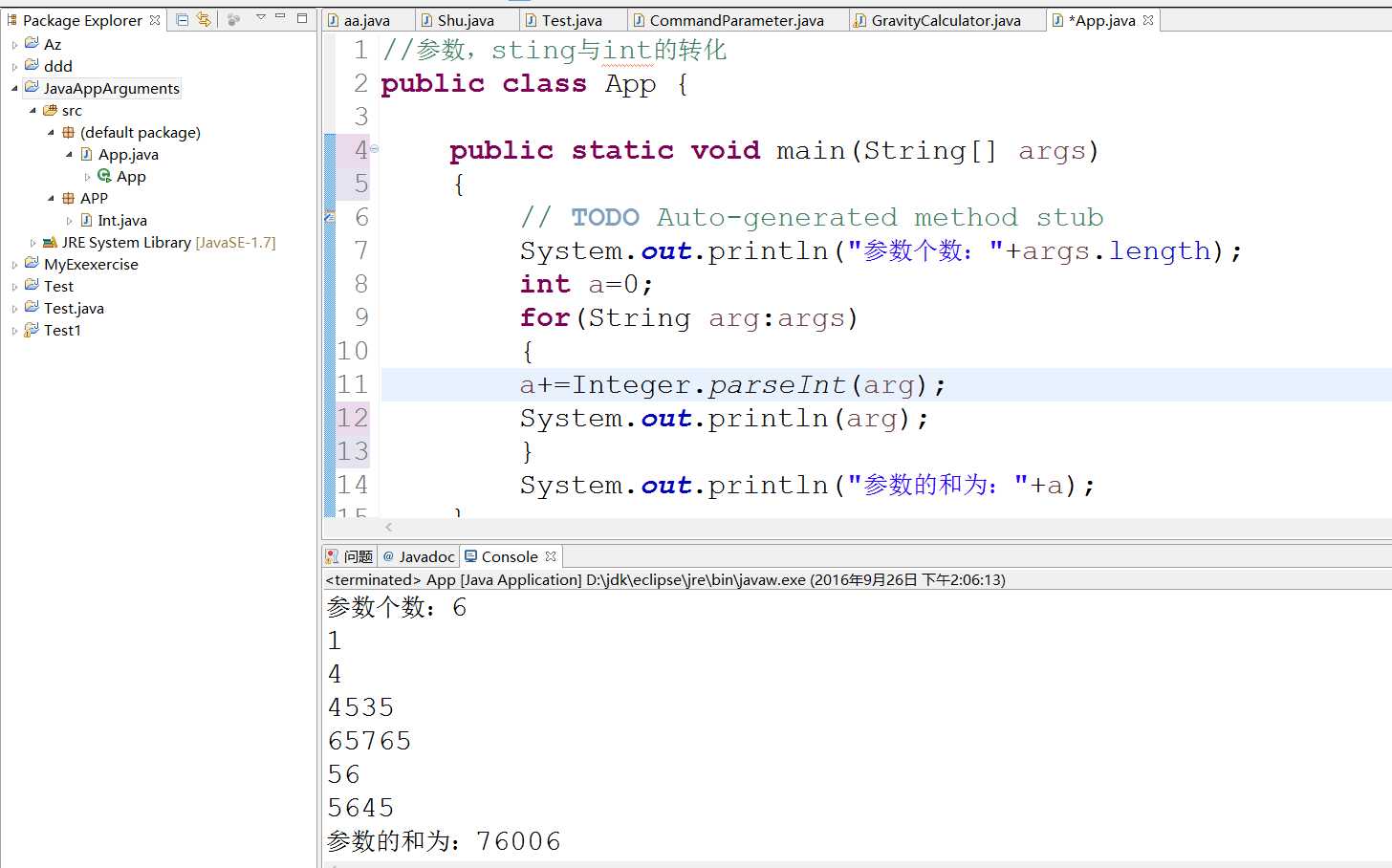
Task: Click the Javadoc tab @ icon
Action: pyautogui.click(x=388, y=556)
